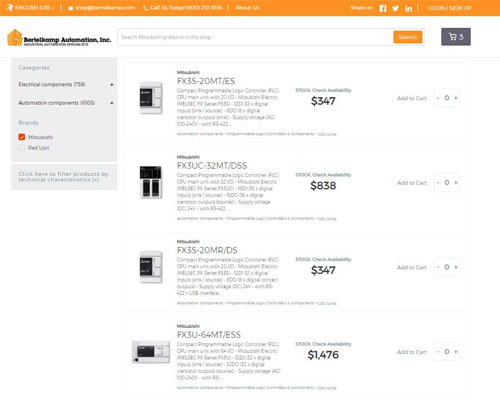Screen dimensions: 500x400
Task: Go to Login / Sign Up
Action: (450, 8)
